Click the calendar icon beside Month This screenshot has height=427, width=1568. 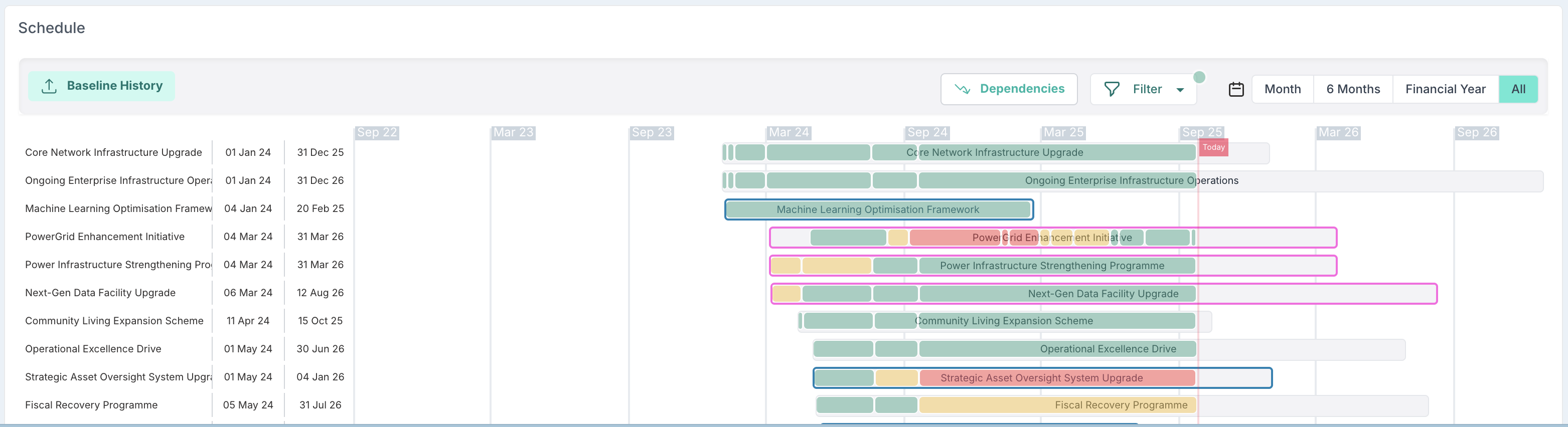click(1235, 89)
